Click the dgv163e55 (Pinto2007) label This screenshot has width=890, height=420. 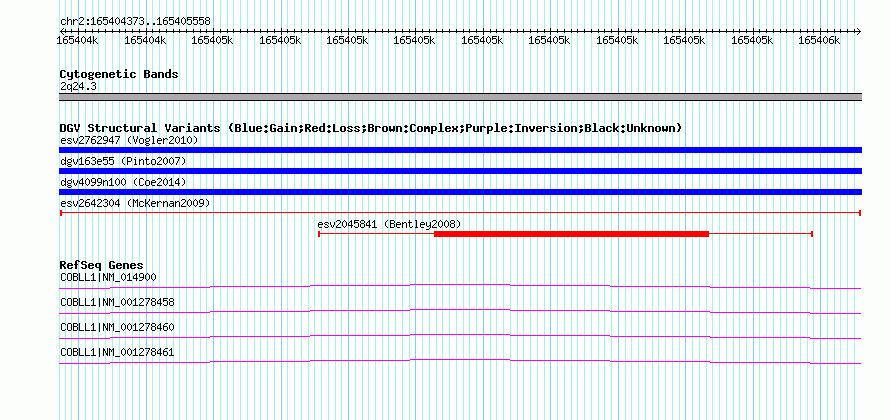[x=123, y=161]
